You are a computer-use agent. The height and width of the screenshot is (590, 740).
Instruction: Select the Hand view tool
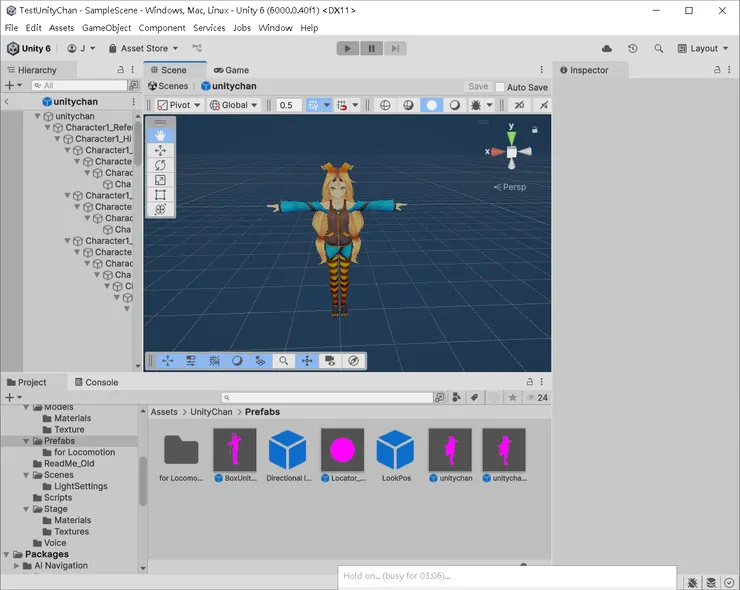(x=160, y=135)
